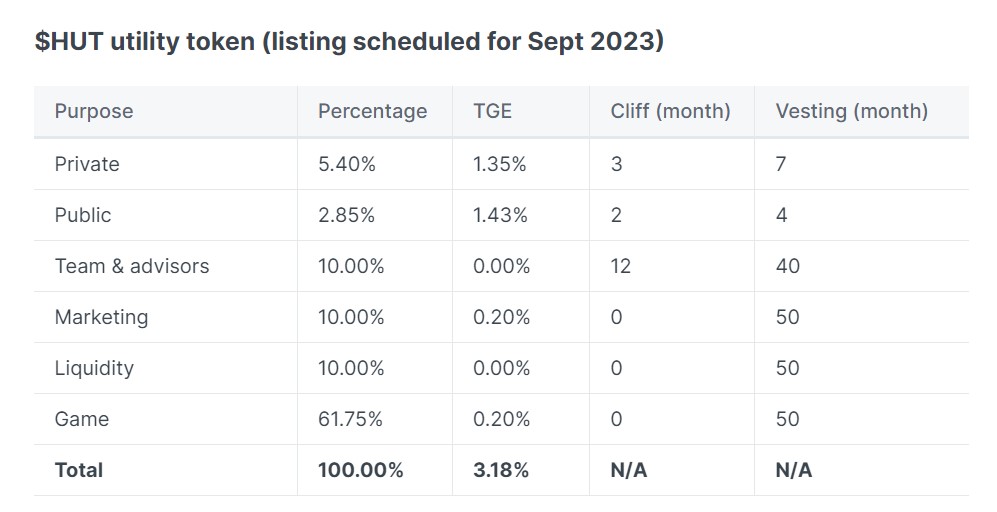Click the Cliff (month) column header

(x=670, y=111)
